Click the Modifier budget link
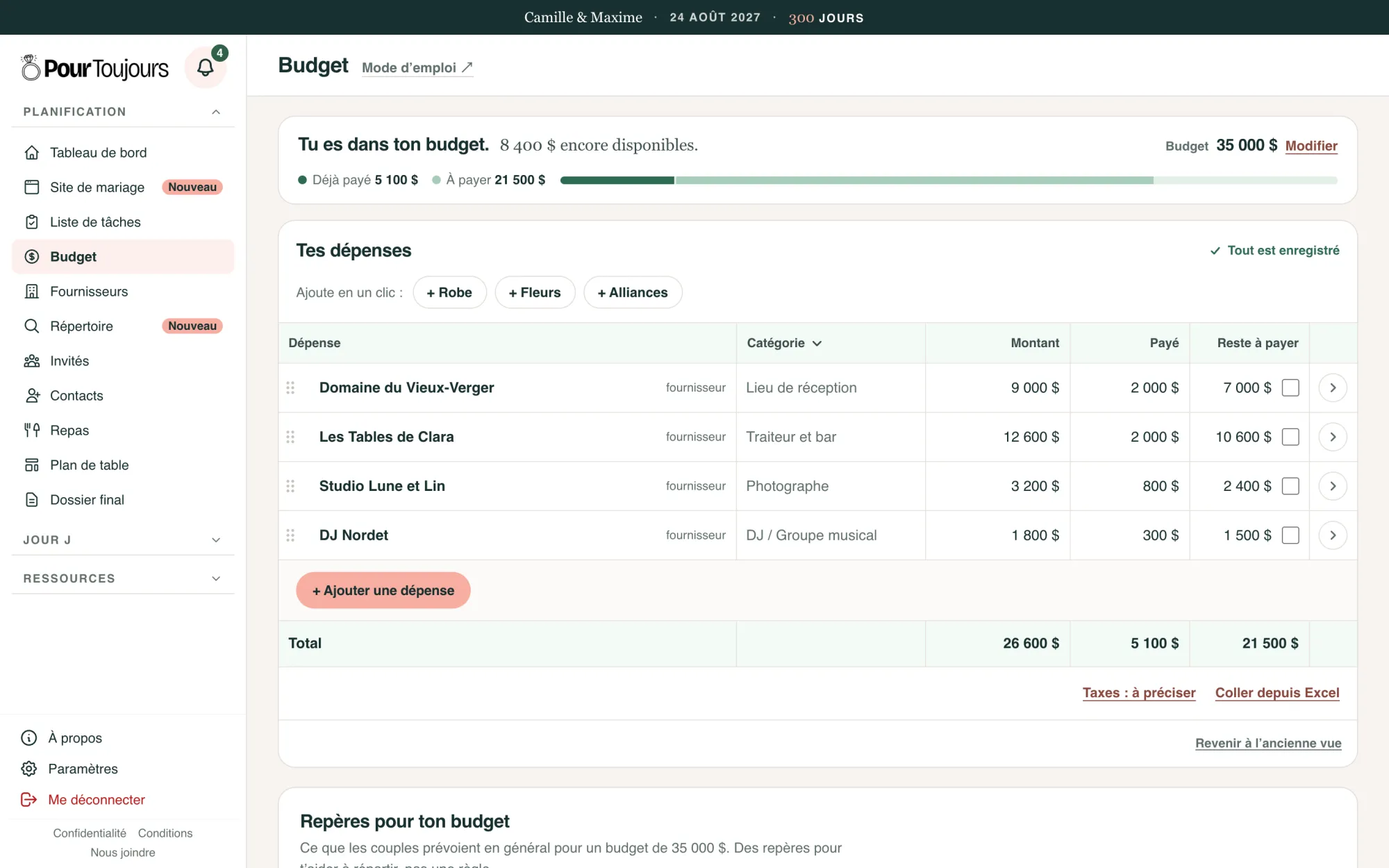 pyautogui.click(x=1311, y=146)
